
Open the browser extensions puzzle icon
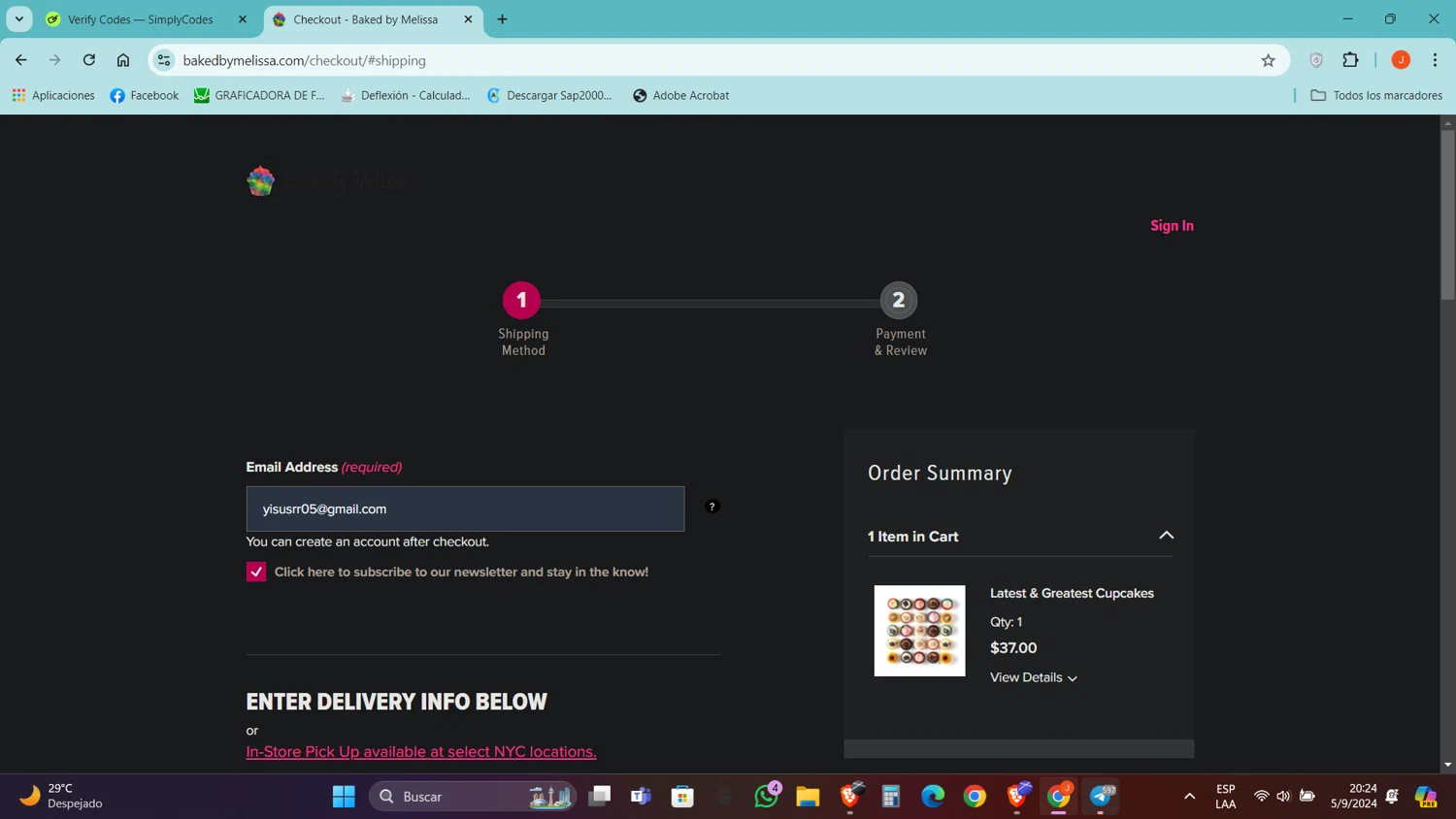coord(1350,60)
